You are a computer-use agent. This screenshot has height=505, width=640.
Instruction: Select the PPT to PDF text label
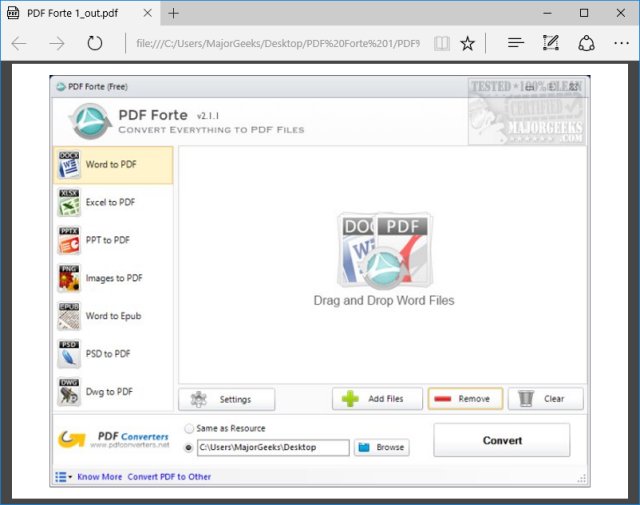(108, 240)
